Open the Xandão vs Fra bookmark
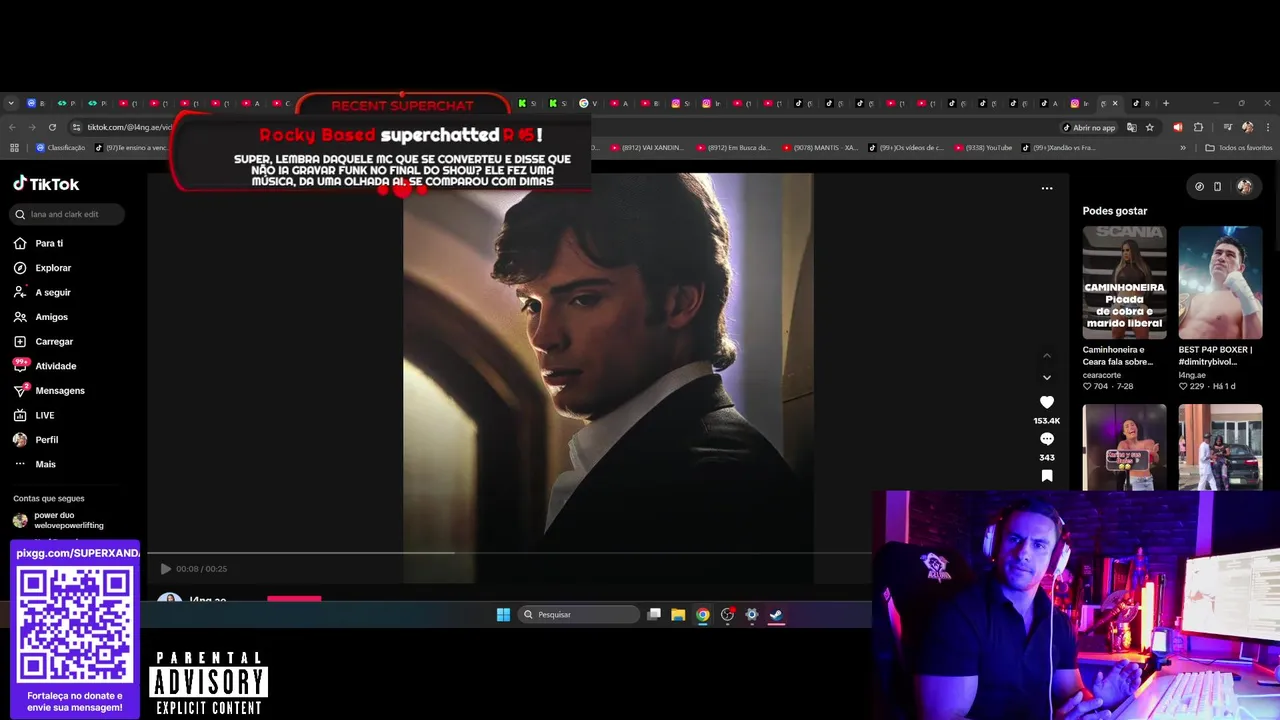Screen dimensions: 1280x720 coord(1059,148)
